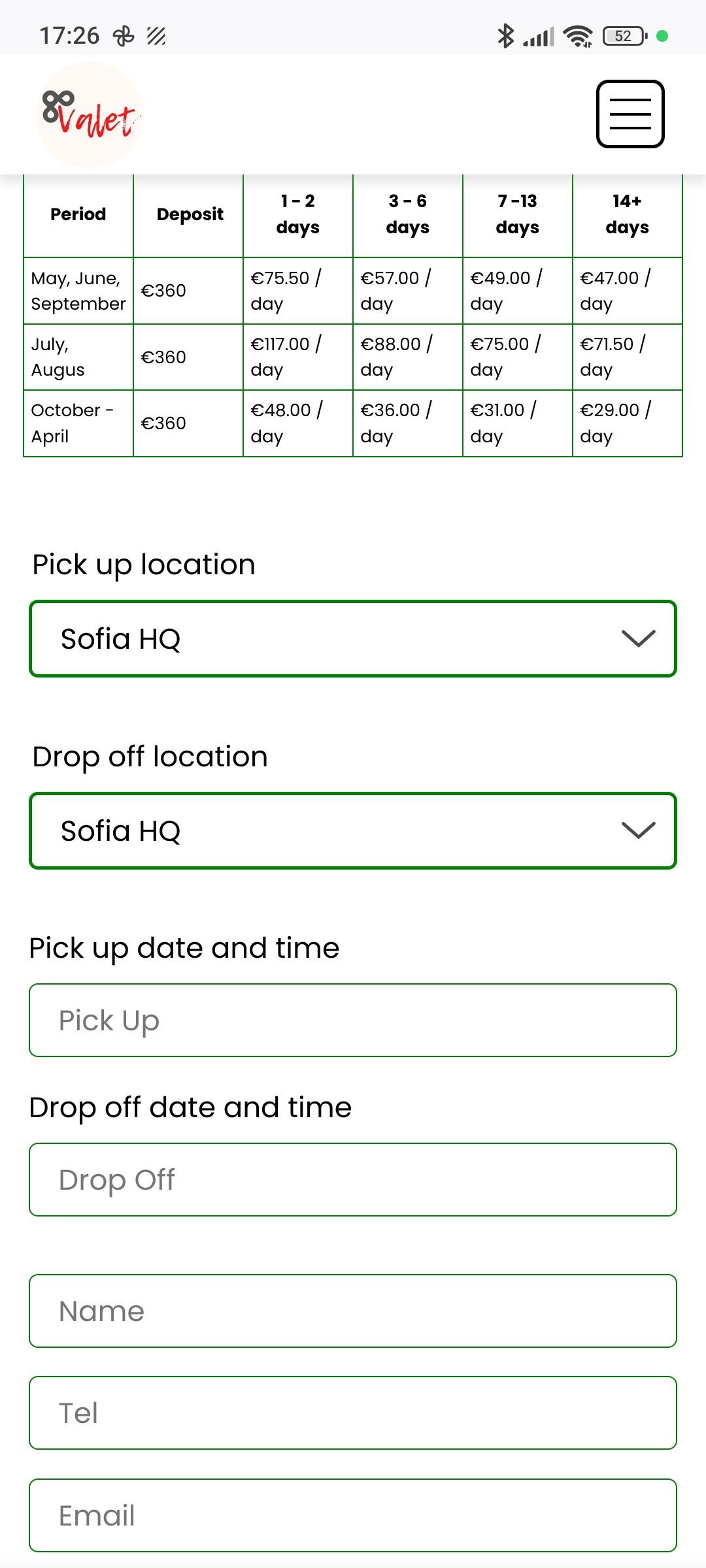Open the Pick up location dropdown
Screen dimensions: 706x1568
point(353,639)
